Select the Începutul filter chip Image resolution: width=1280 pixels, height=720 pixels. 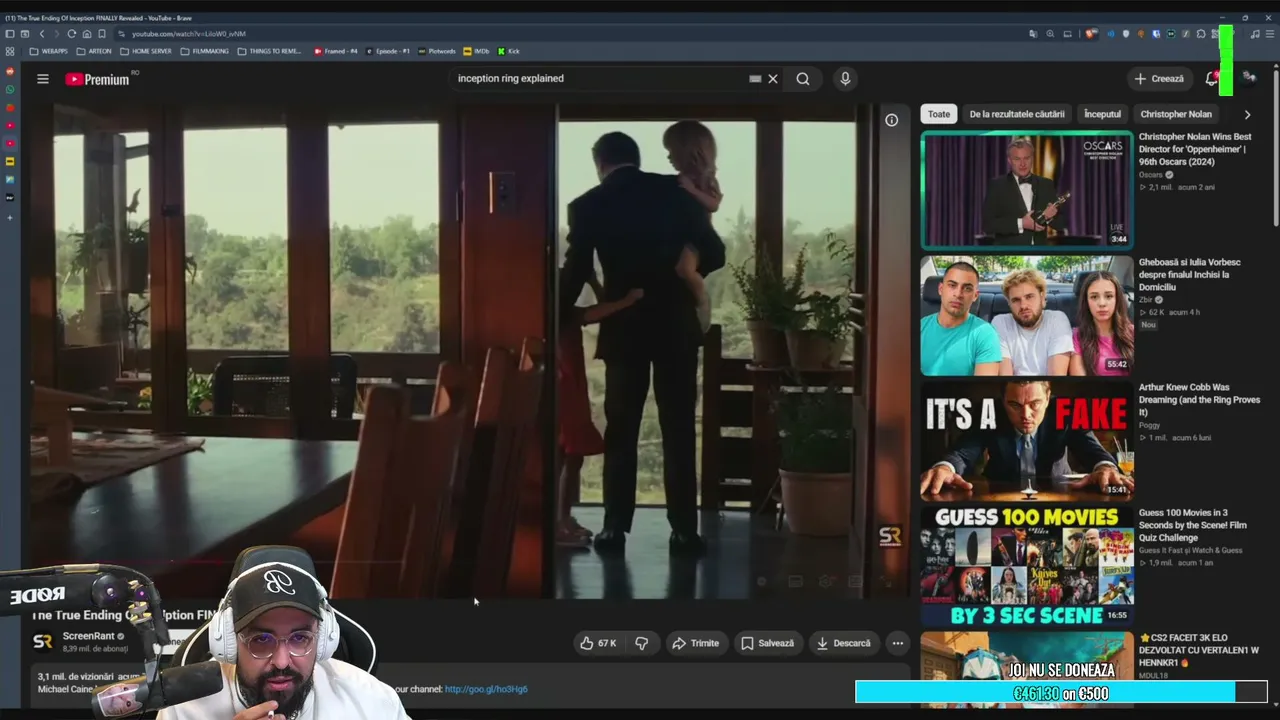pos(1103,114)
